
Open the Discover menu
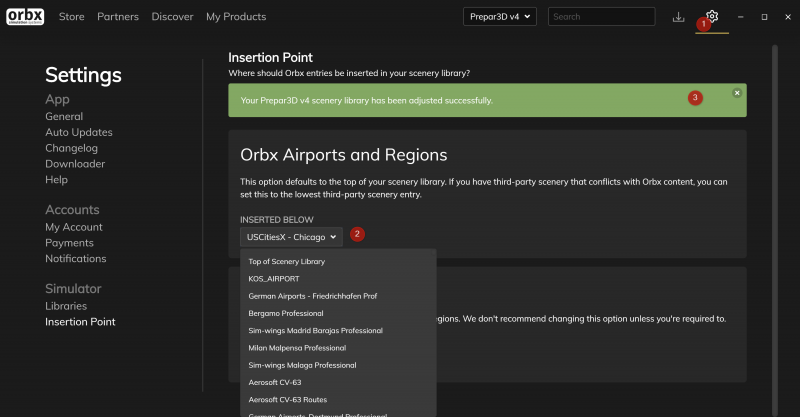[172, 16]
